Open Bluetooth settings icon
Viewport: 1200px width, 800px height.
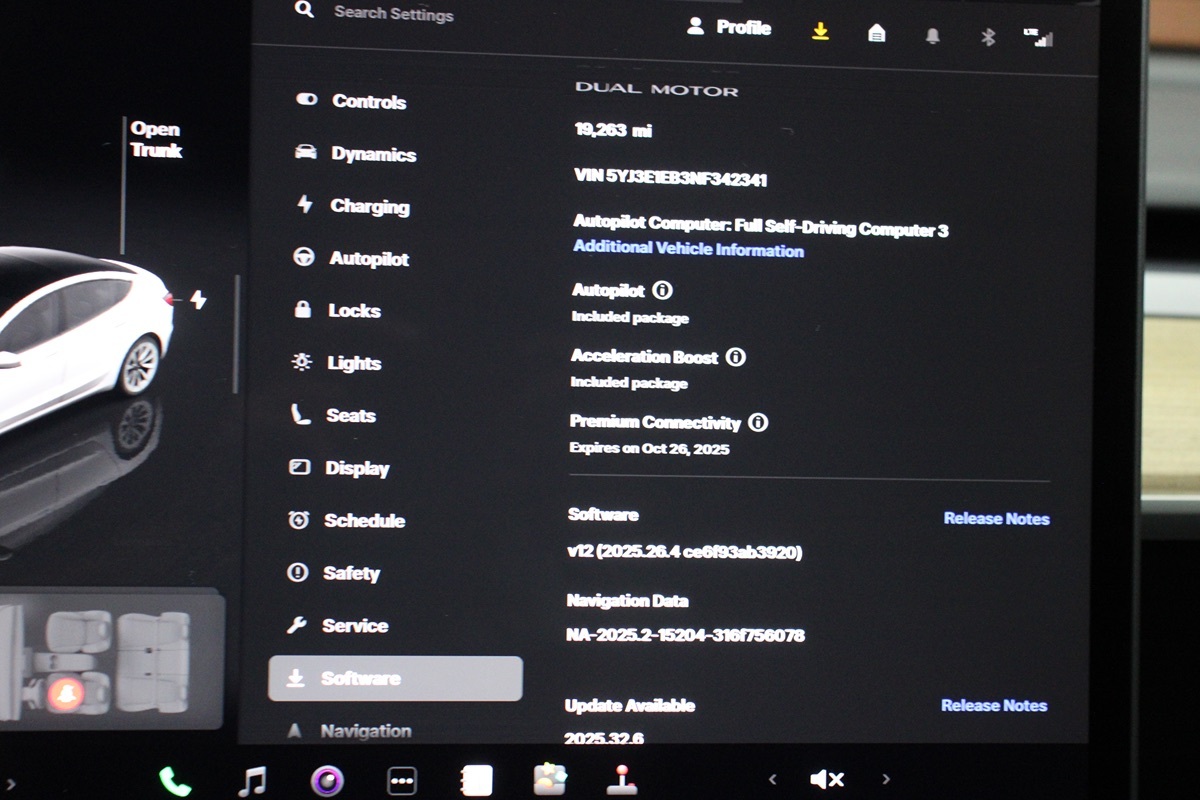click(x=988, y=37)
